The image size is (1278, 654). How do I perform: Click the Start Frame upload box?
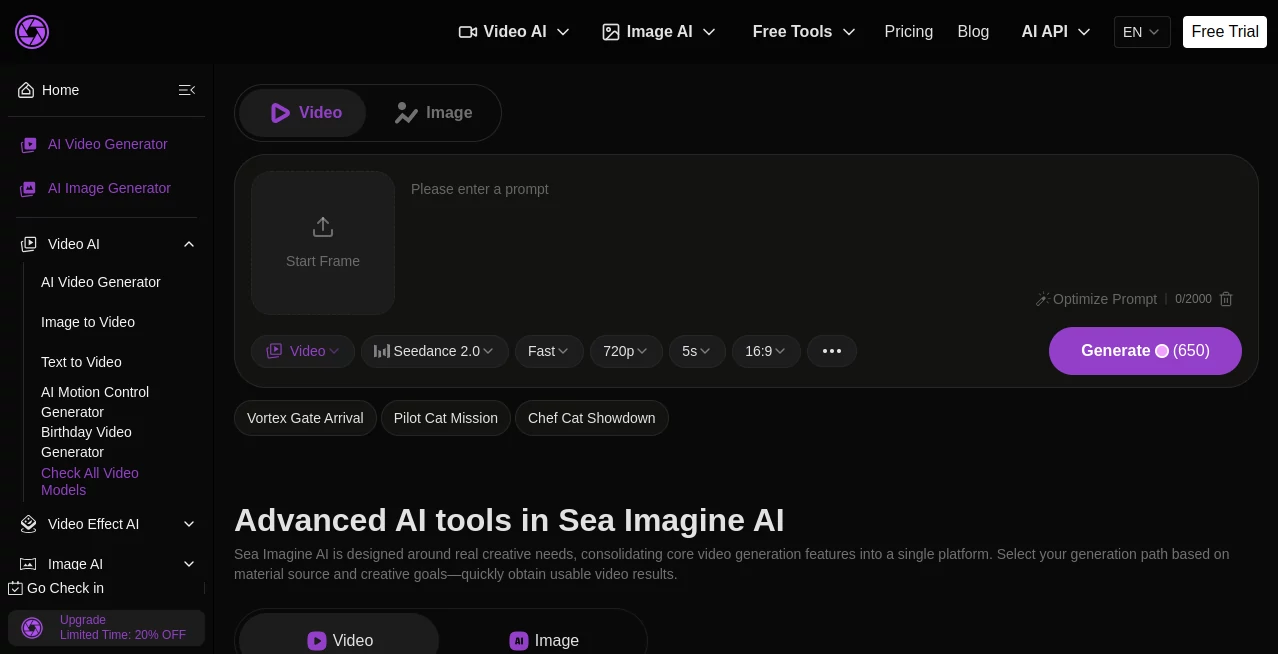[x=323, y=243]
